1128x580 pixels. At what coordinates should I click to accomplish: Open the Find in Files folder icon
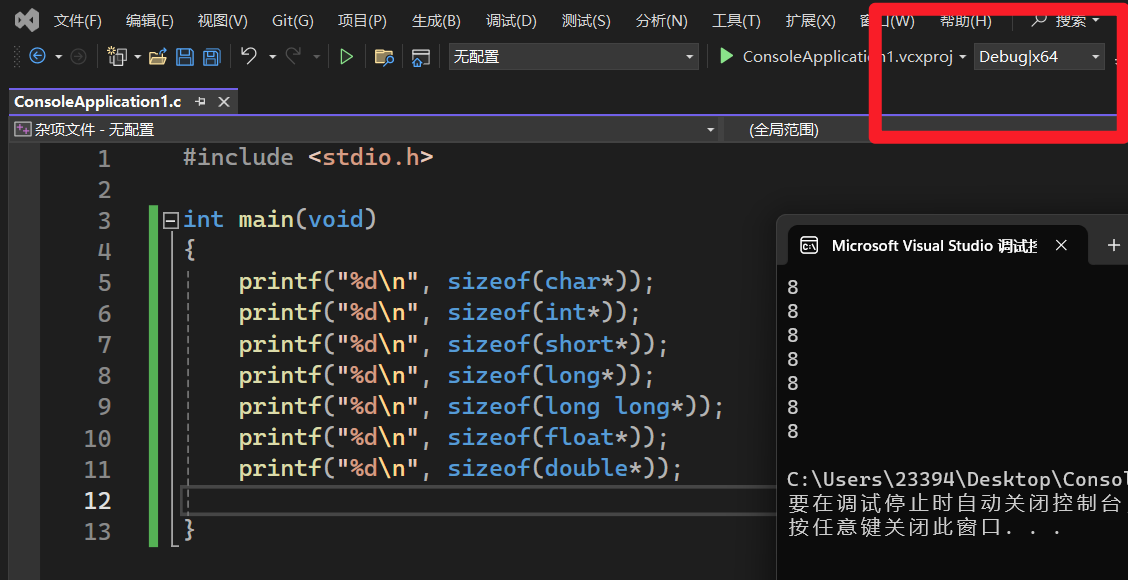(x=384, y=57)
